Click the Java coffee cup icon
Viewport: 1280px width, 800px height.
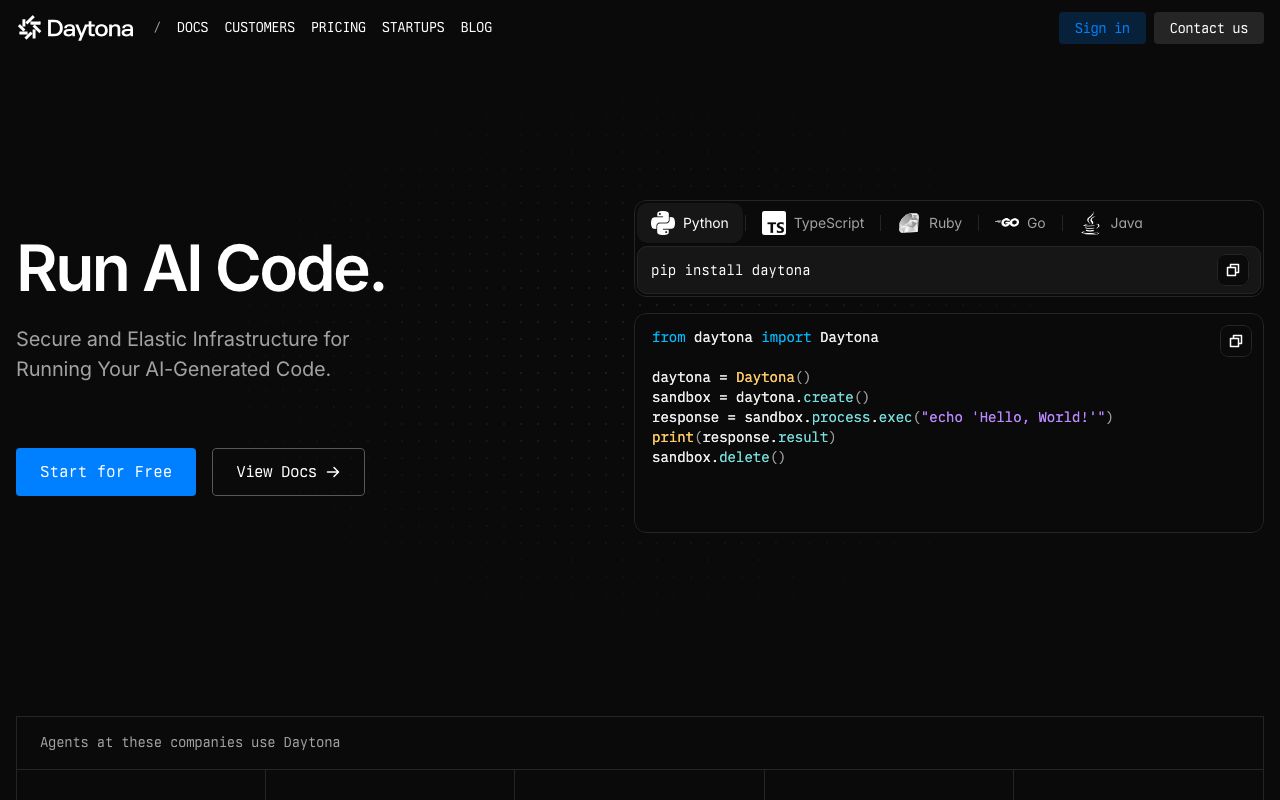pos(1091,223)
